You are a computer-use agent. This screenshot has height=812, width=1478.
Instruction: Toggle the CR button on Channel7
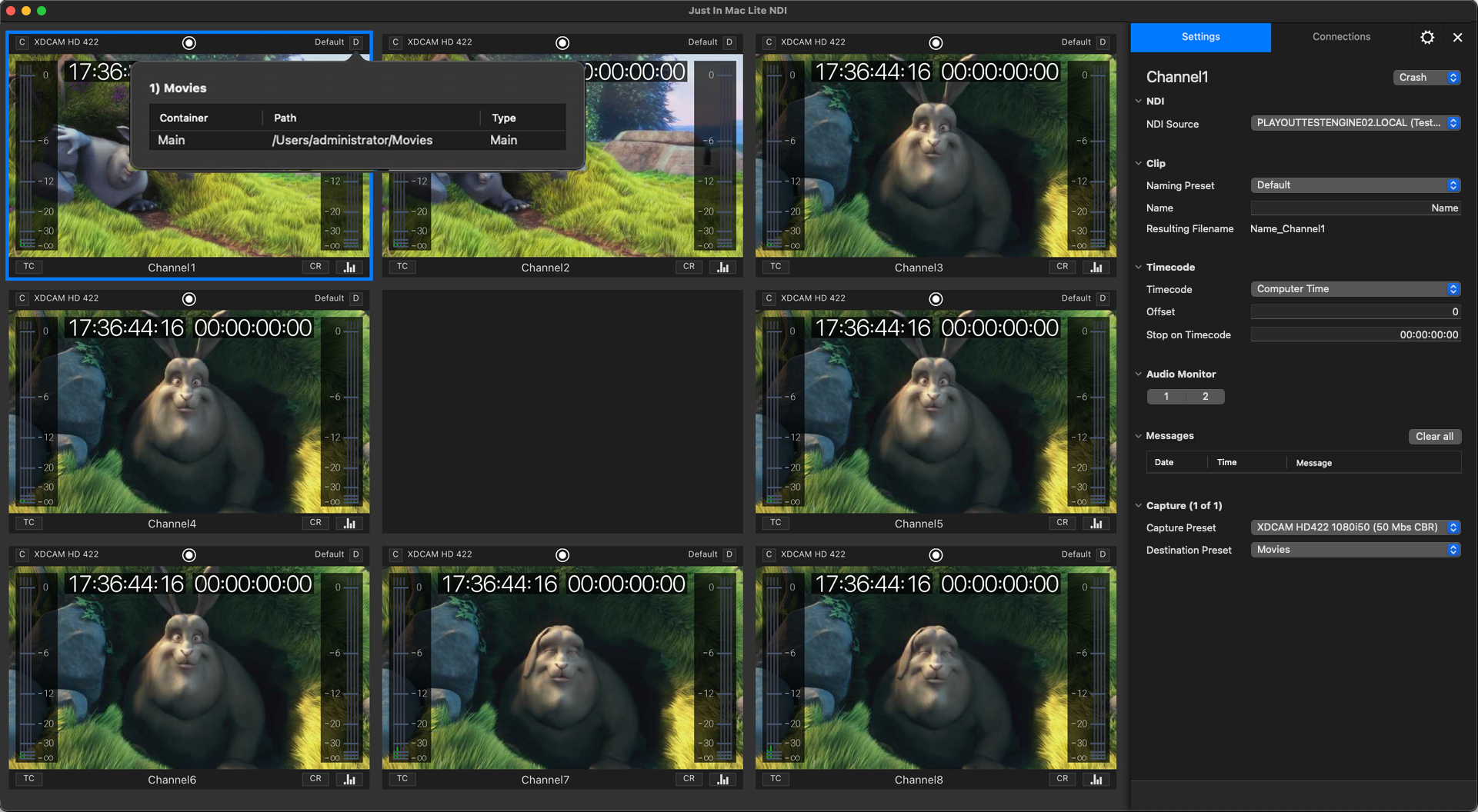689,778
